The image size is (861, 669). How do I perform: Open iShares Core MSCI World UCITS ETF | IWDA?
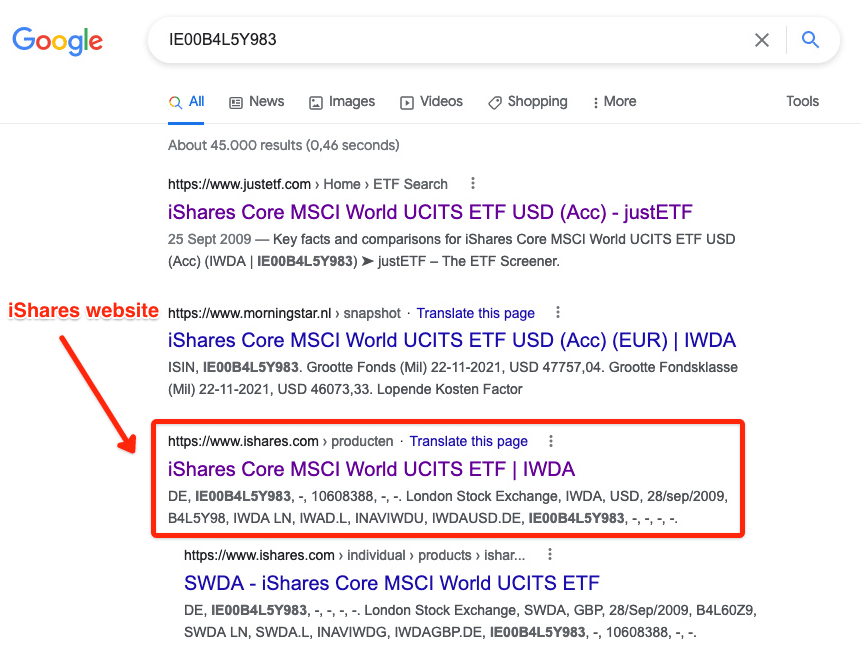click(x=371, y=469)
